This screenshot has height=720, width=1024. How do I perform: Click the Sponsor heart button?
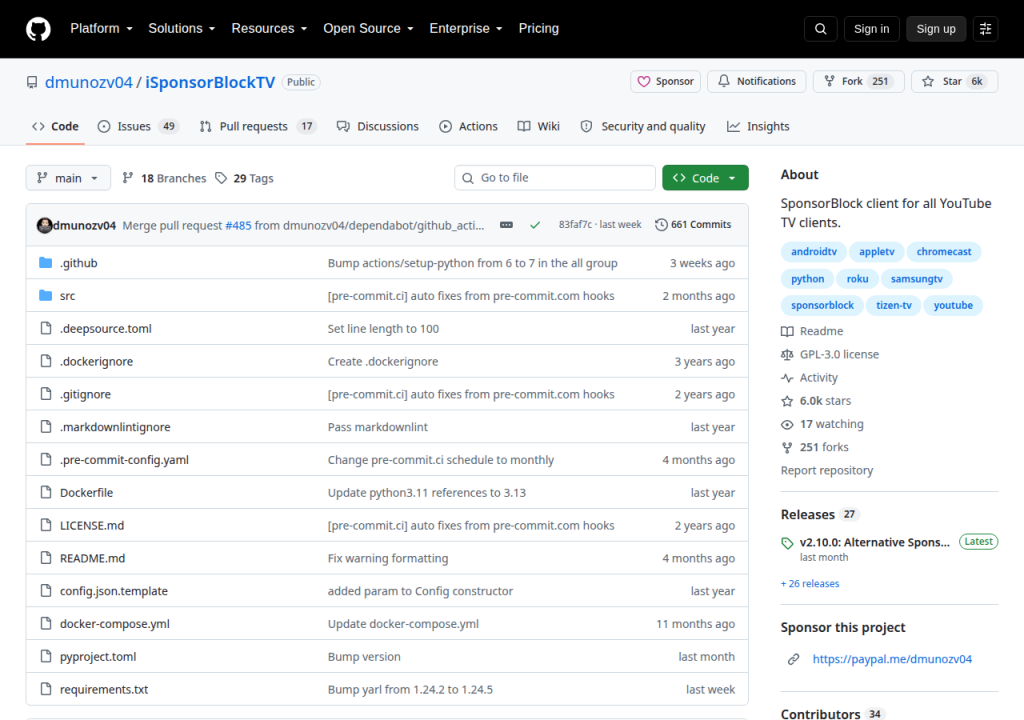(x=665, y=81)
